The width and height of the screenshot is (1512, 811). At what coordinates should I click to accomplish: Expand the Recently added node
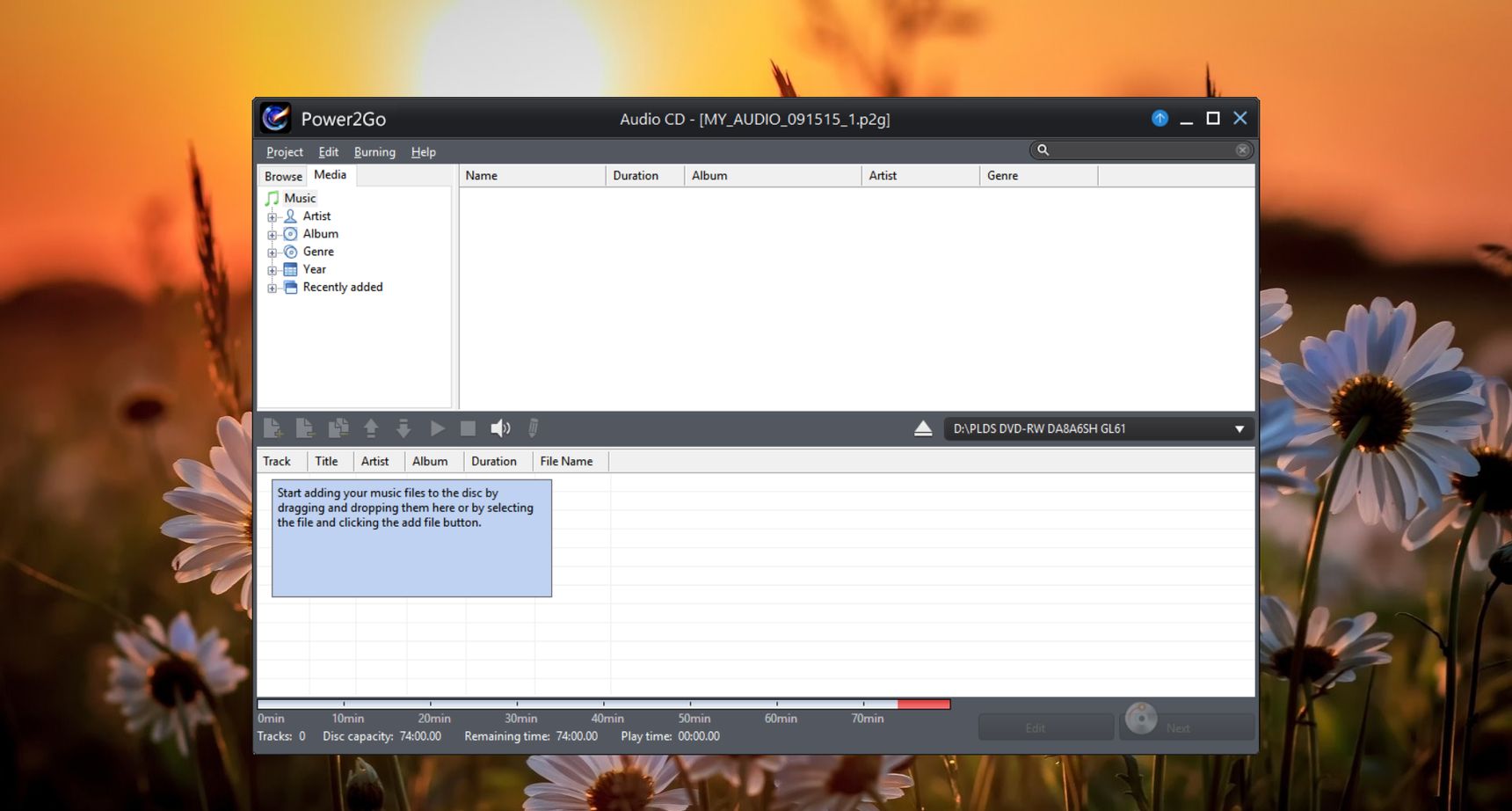click(x=272, y=289)
